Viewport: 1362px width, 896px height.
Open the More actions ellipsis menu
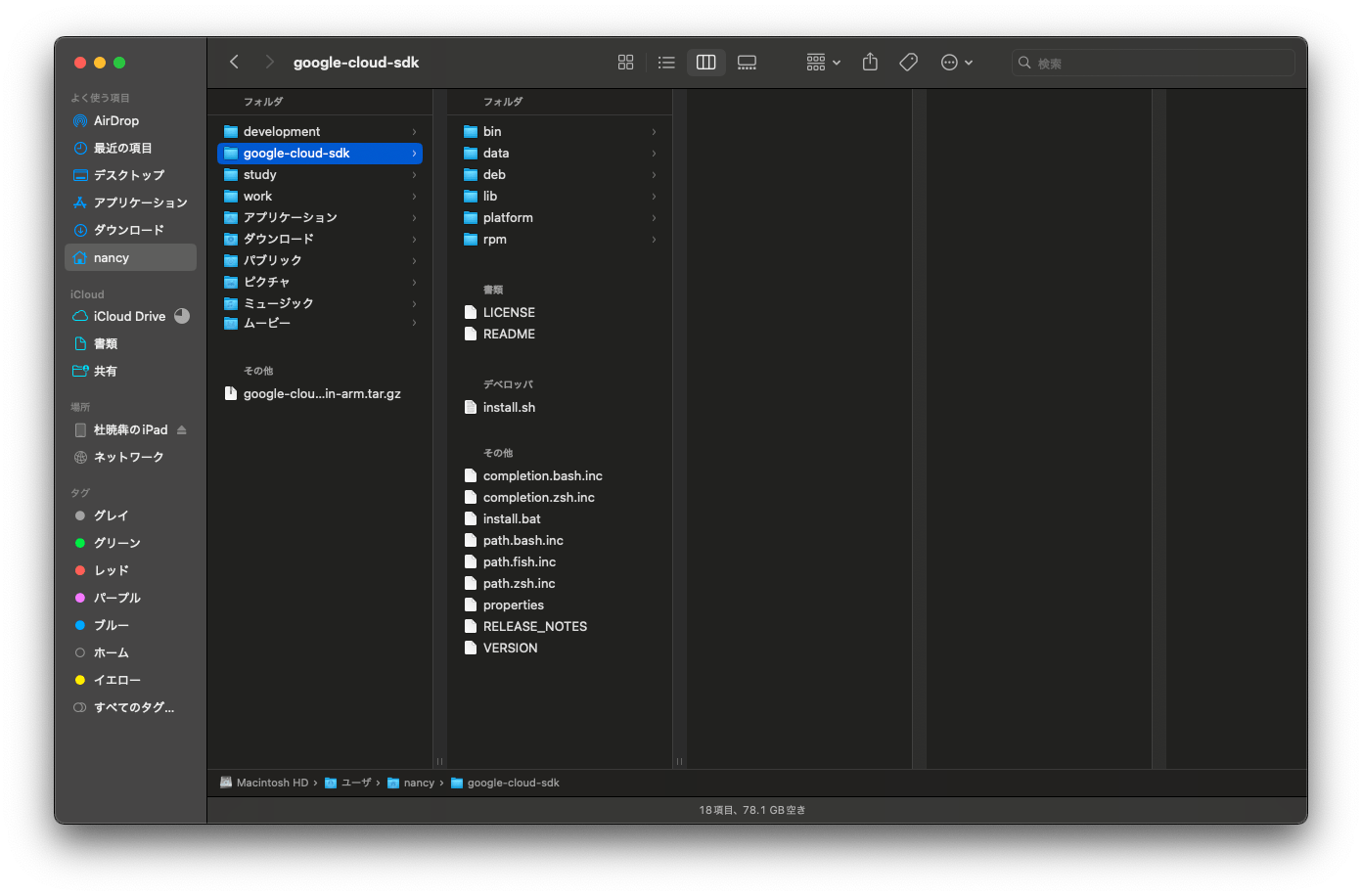[x=956, y=63]
